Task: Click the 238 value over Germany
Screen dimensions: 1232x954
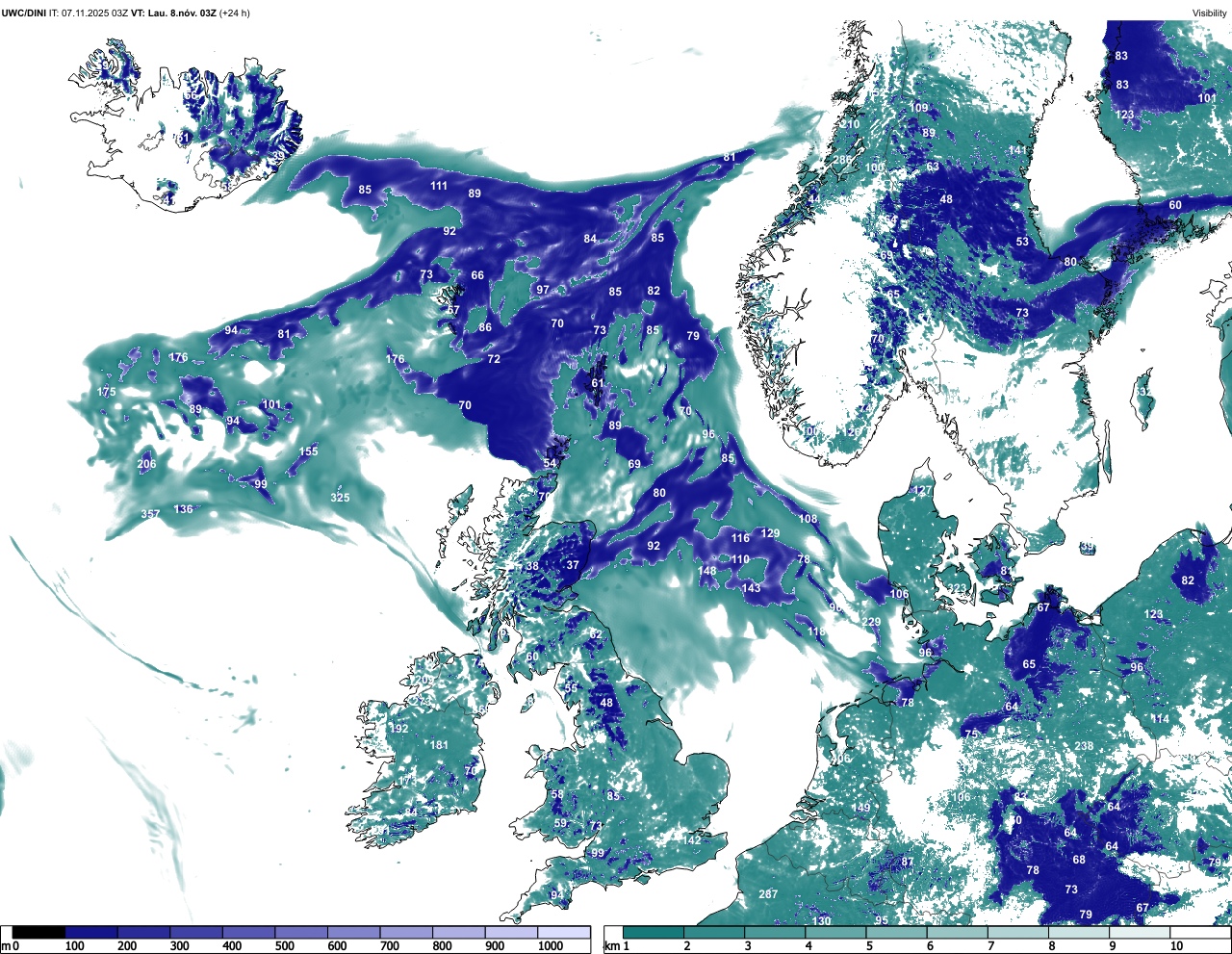Action: 1084,746
